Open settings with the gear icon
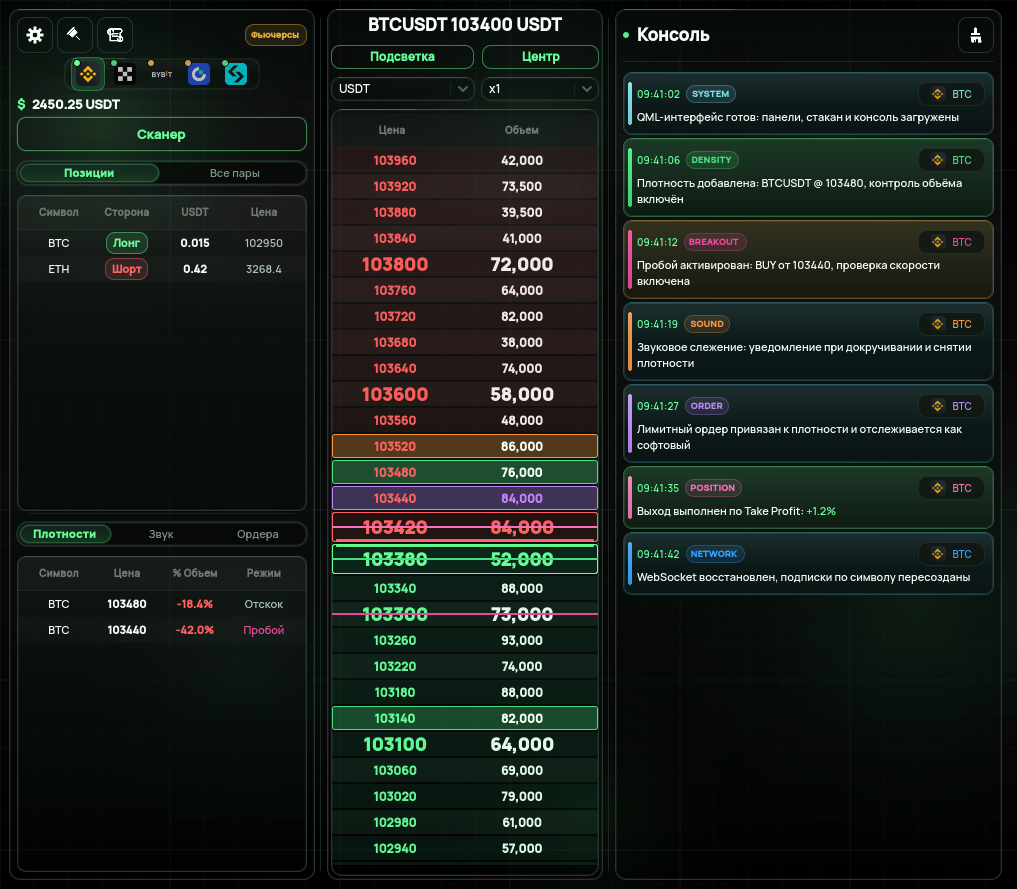This screenshot has height=889, width=1017. click(35, 35)
